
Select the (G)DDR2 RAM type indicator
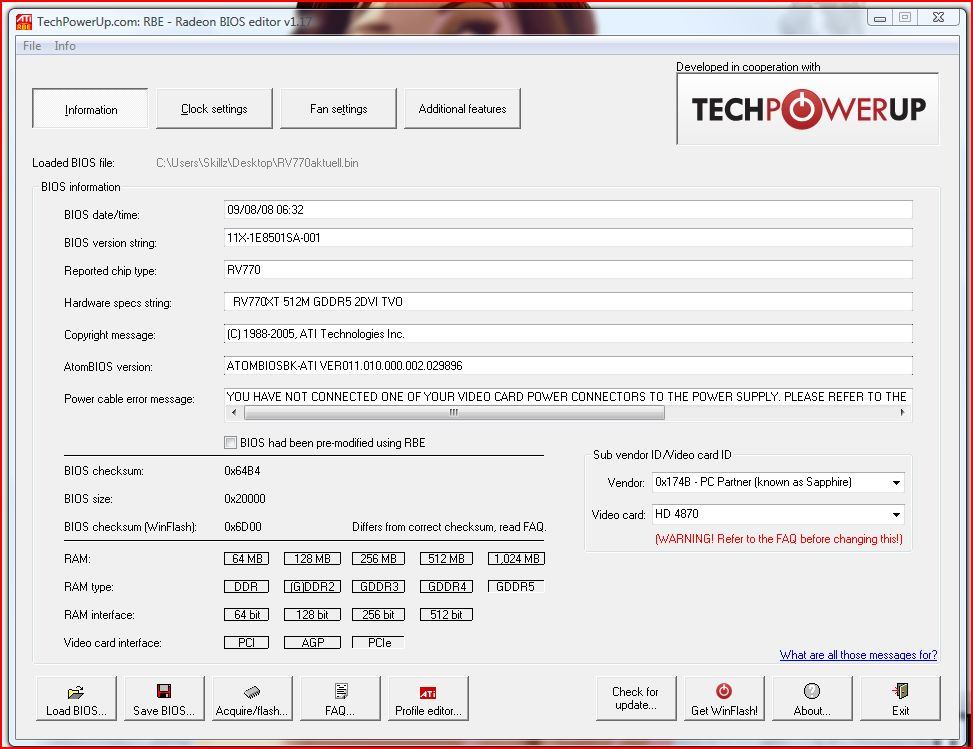312,586
